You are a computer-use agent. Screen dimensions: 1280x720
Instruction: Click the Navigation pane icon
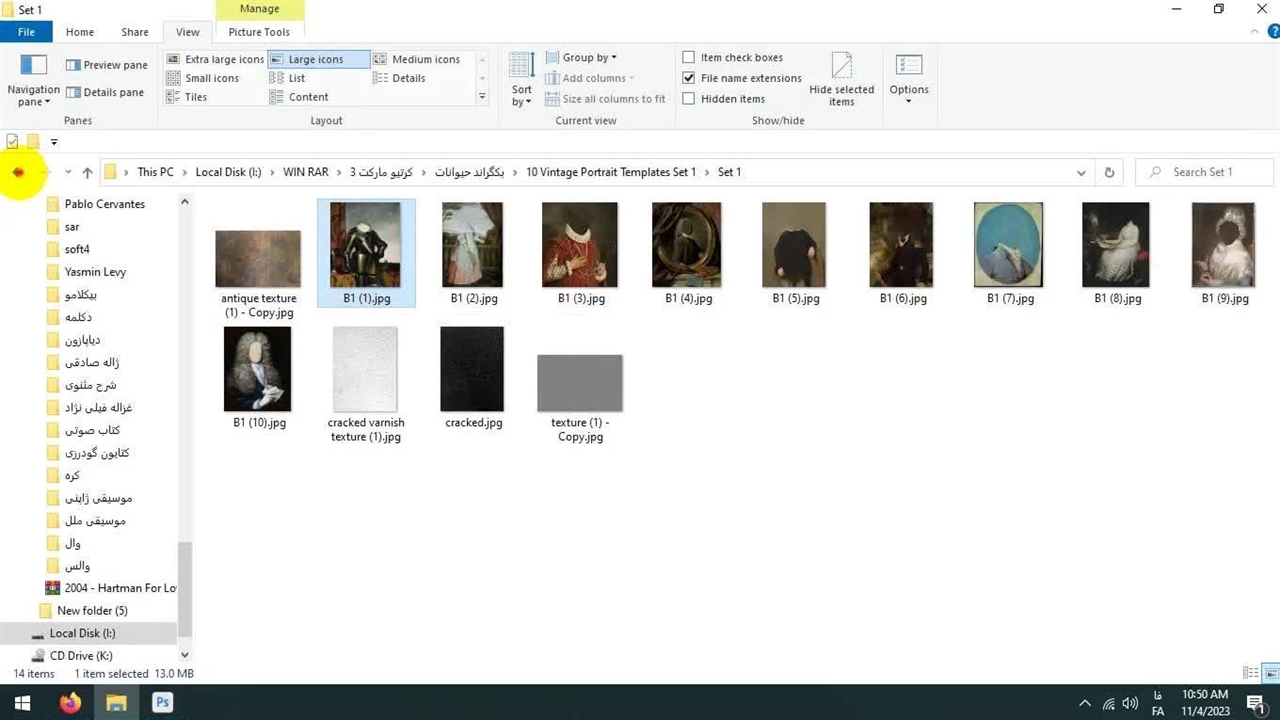coord(33,68)
